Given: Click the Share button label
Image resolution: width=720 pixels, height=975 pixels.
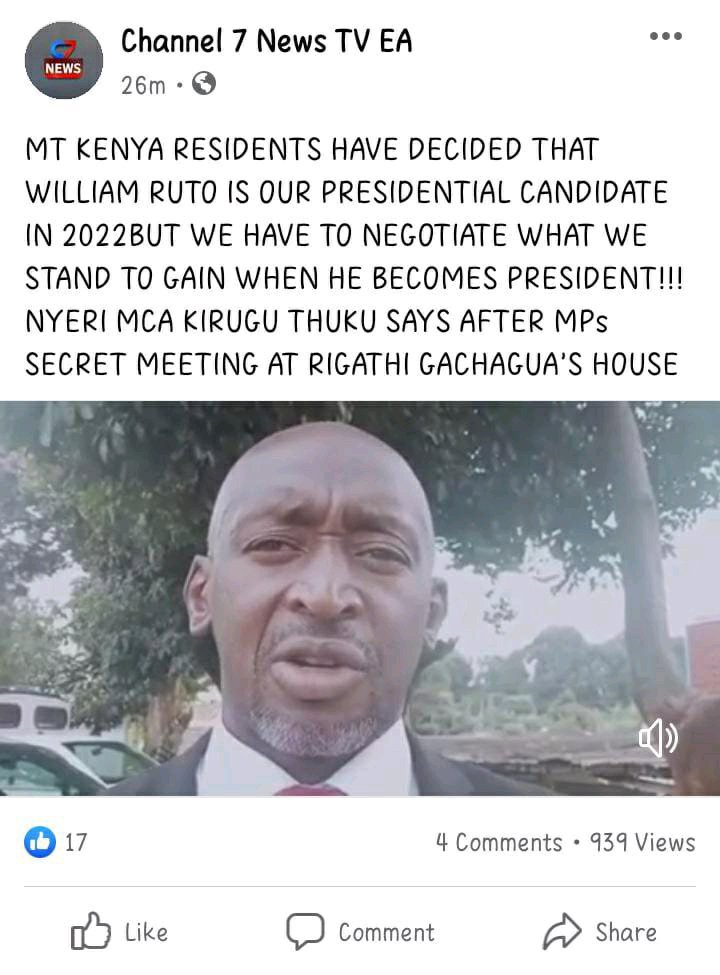Looking at the screenshot, I should point(626,932).
